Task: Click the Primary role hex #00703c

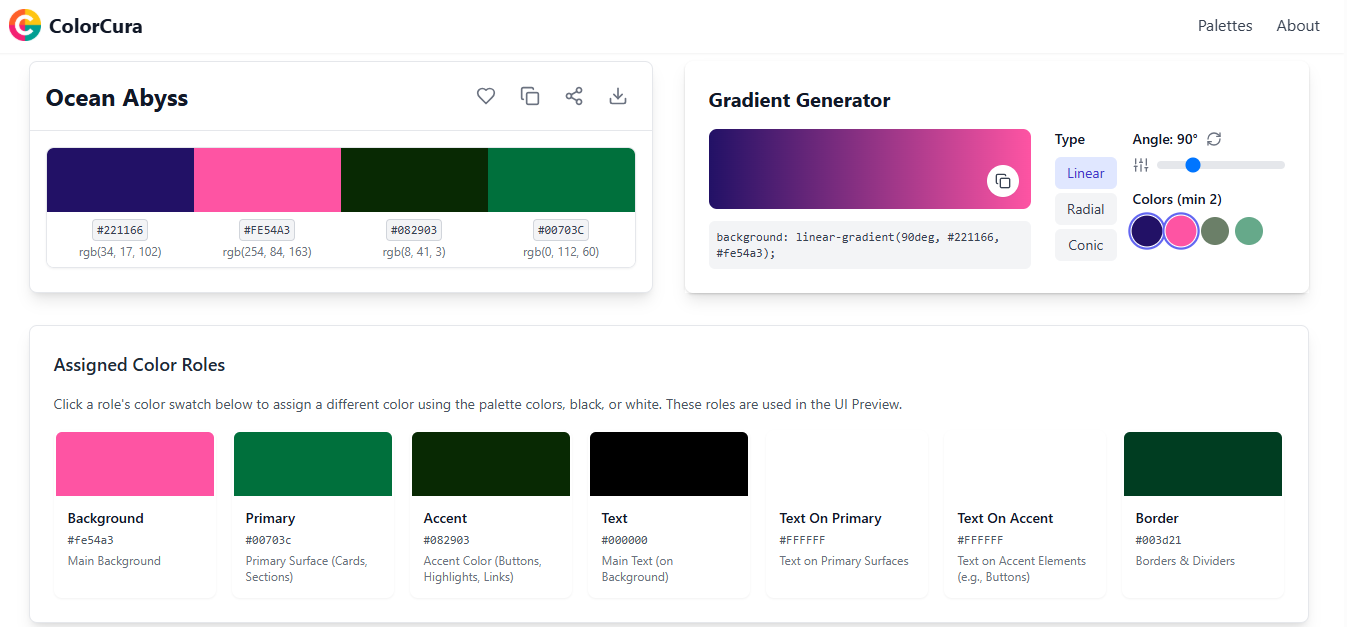Action: (x=269, y=540)
